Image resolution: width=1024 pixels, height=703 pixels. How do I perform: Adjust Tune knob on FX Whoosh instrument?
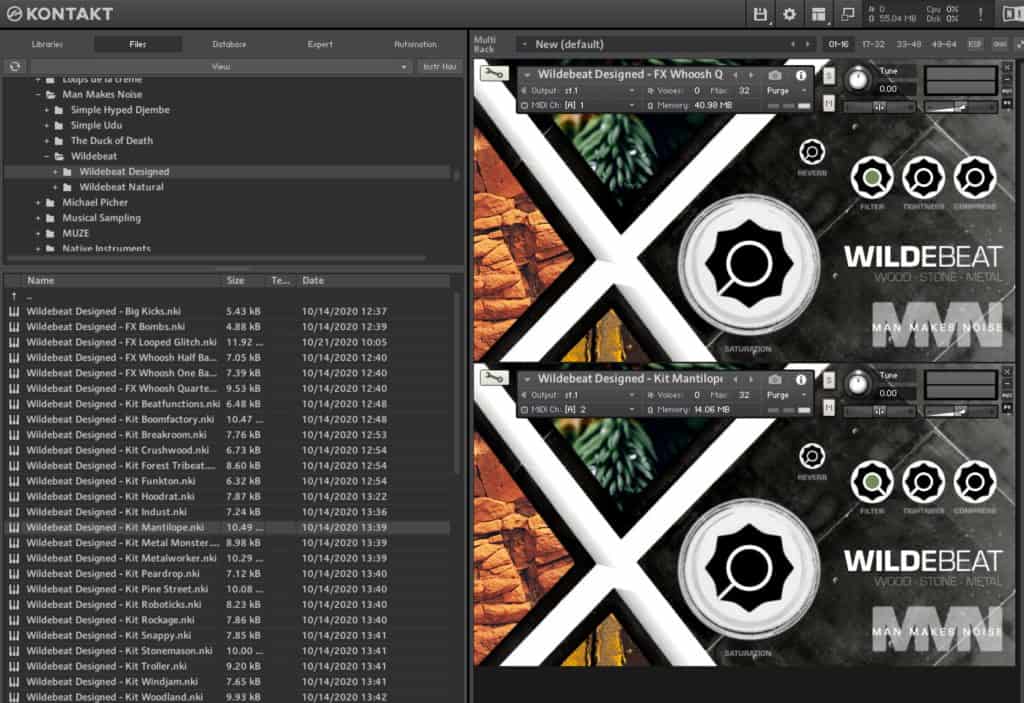[x=858, y=79]
